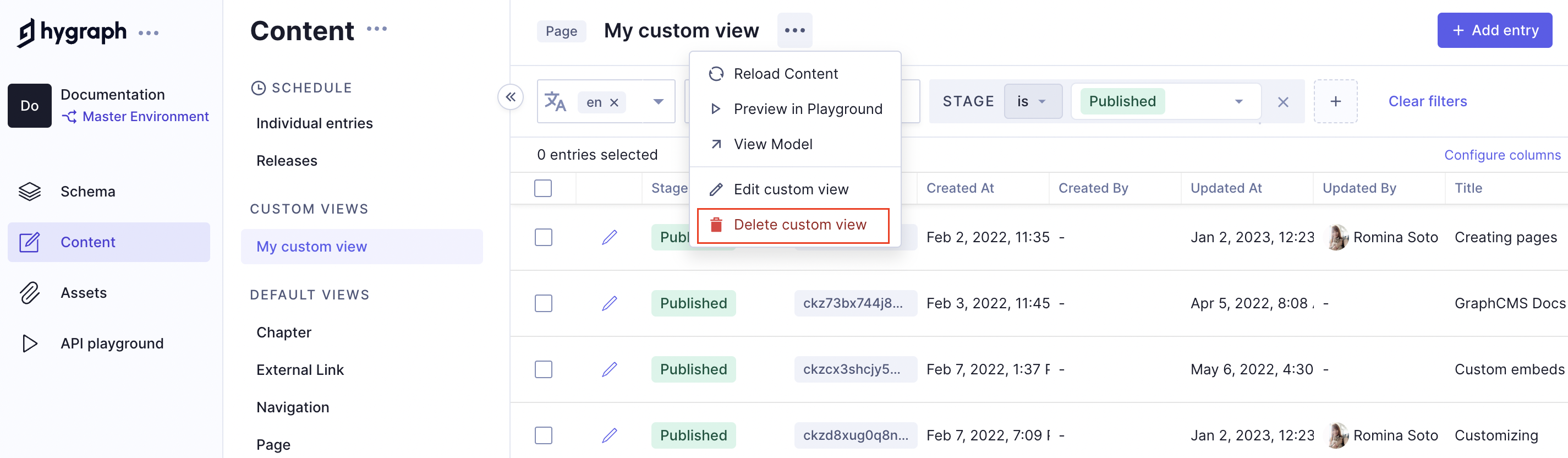Open the 'is' operator dropdown
The image size is (1568, 458).
pos(1032,102)
